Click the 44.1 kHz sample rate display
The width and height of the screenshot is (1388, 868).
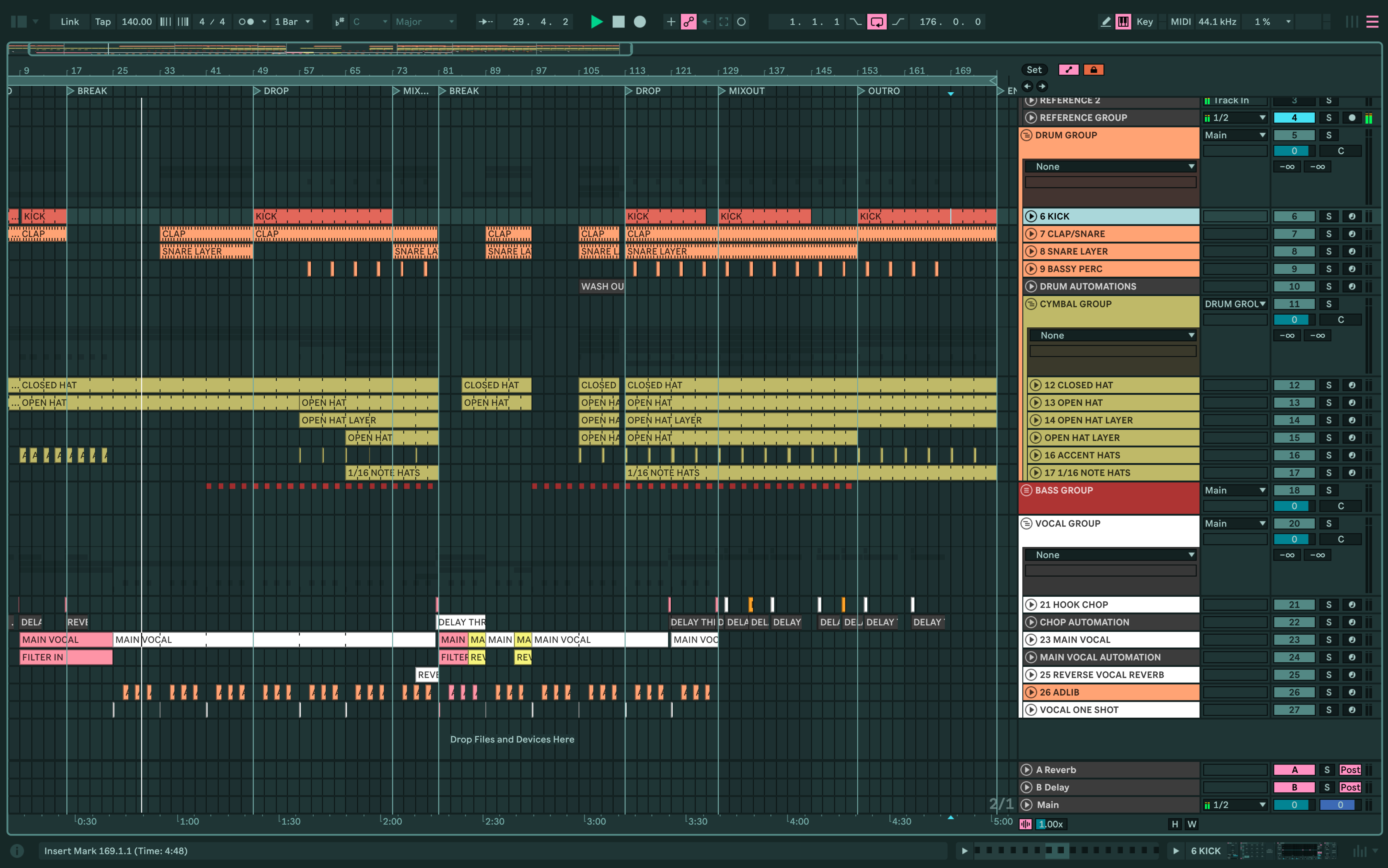pos(1217,22)
